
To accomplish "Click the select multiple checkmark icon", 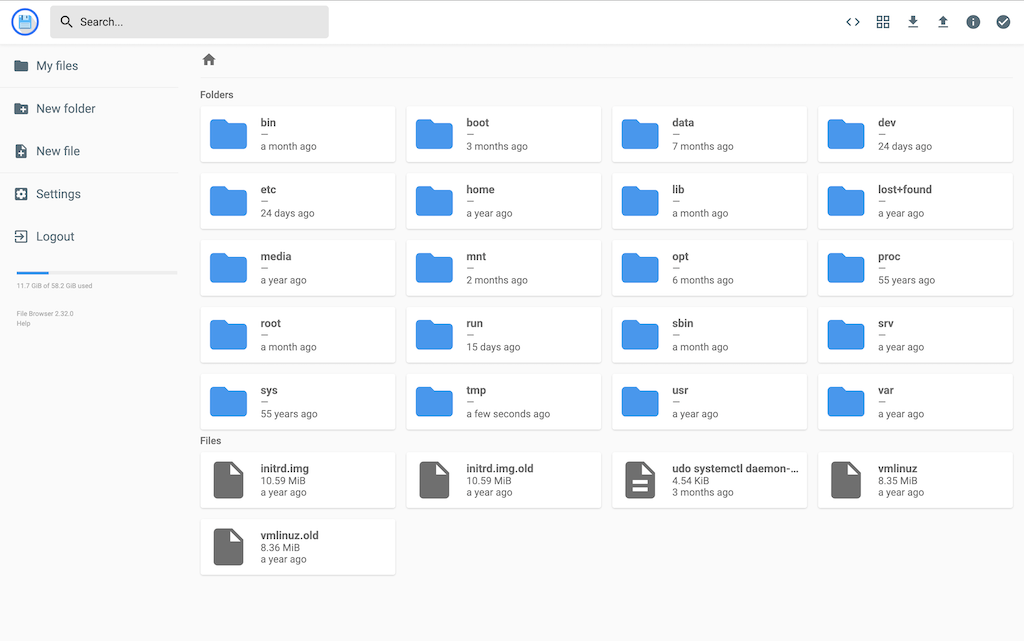I will click(x=1003, y=22).
